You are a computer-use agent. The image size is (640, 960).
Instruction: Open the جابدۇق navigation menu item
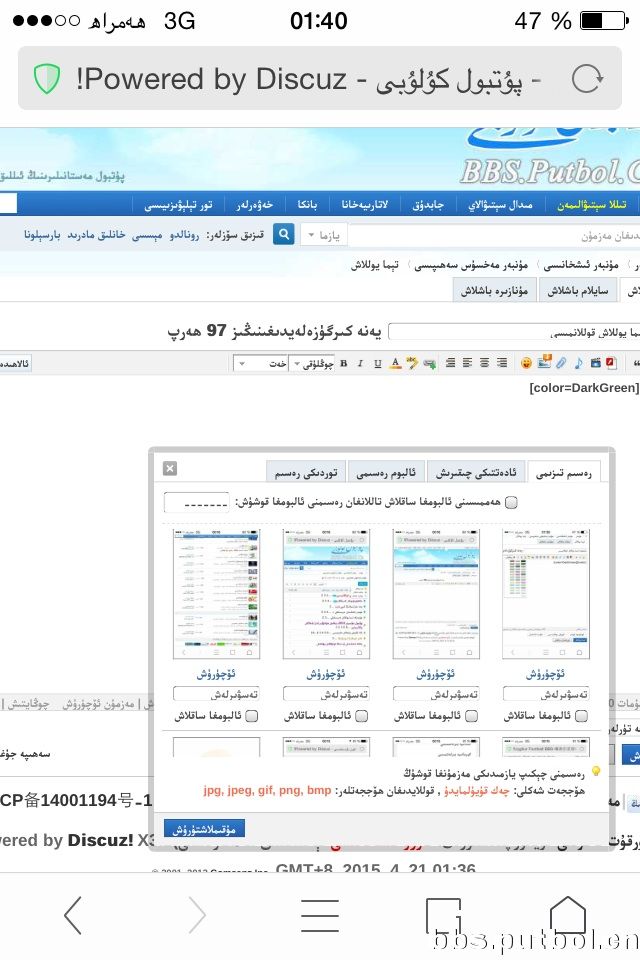tap(428, 204)
